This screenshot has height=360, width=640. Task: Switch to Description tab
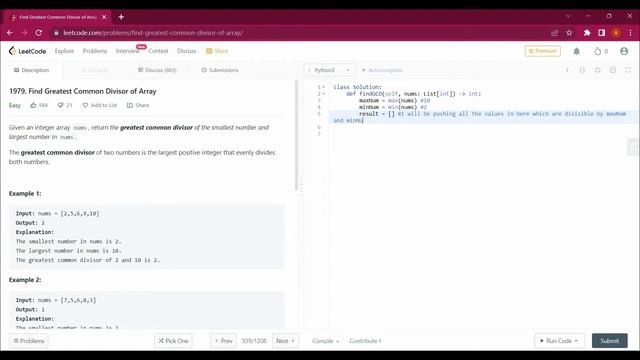pyautogui.click(x=31, y=70)
